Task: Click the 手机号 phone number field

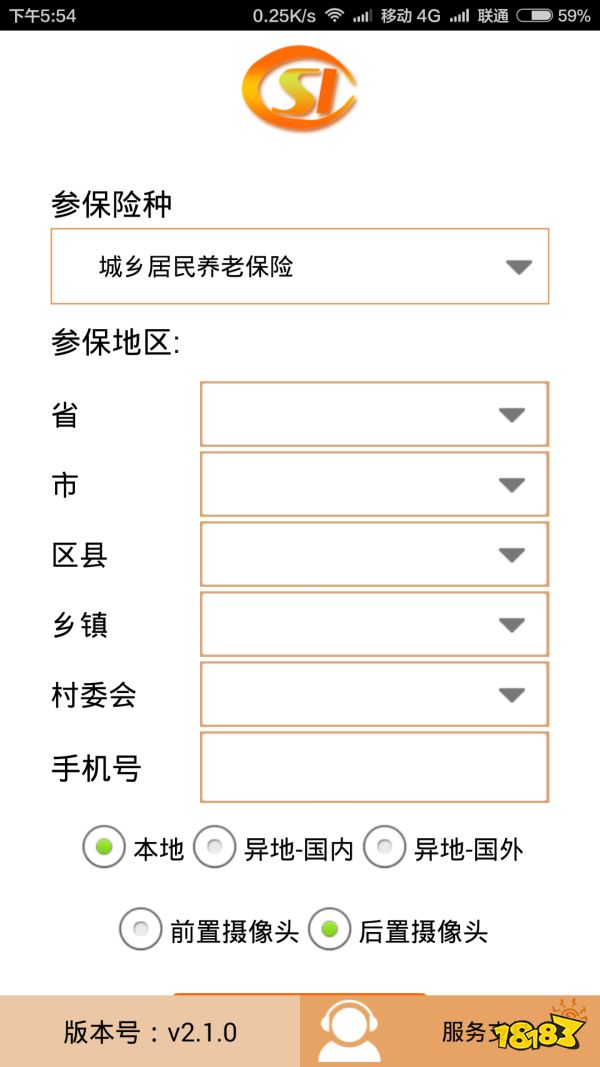Action: coord(374,767)
